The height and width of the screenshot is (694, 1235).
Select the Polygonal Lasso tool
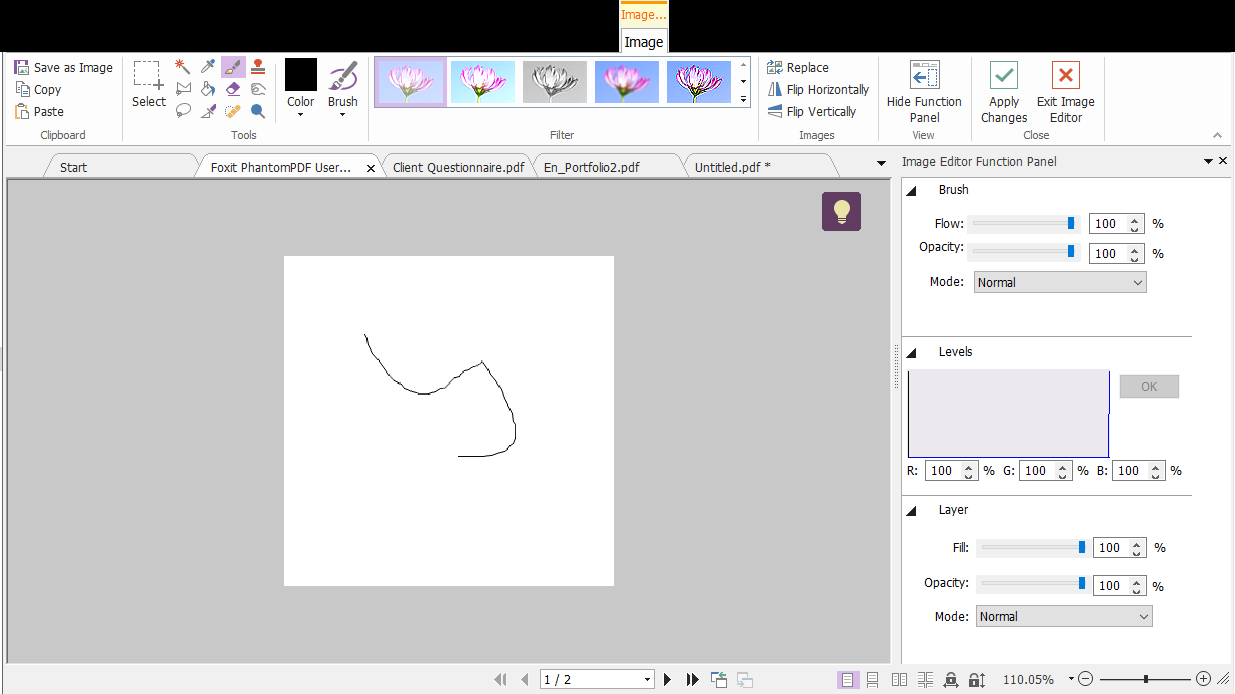coord(183,89)
